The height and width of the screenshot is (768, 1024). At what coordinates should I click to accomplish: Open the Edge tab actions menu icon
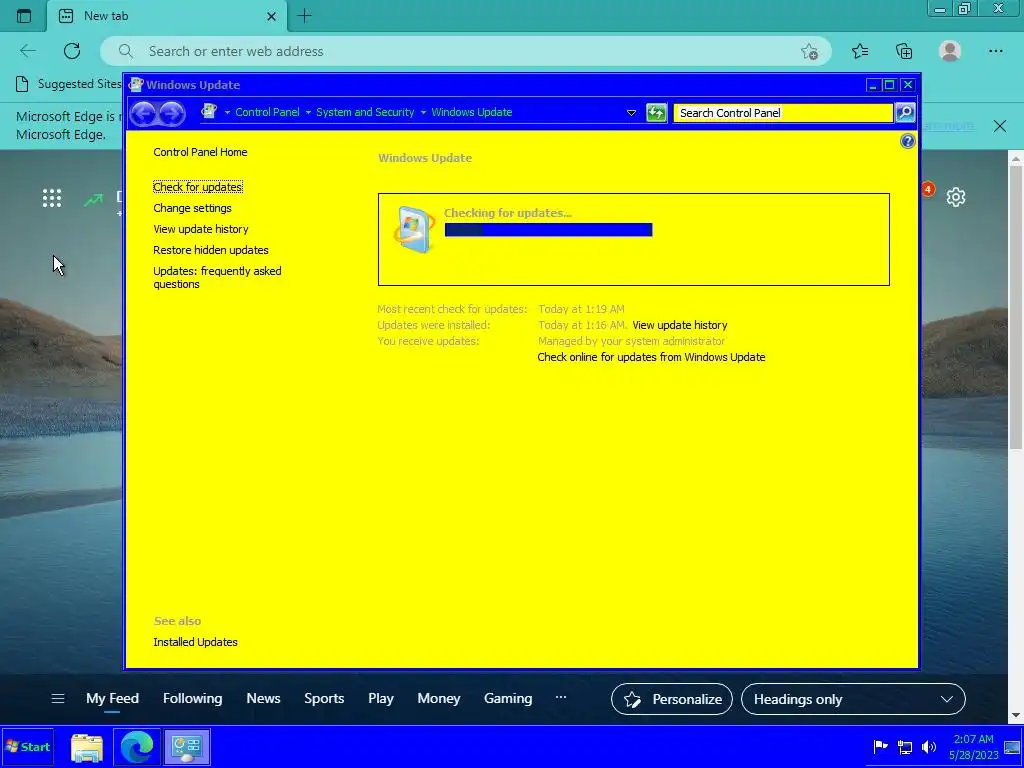pyautogui.click(x=24, y=16)
